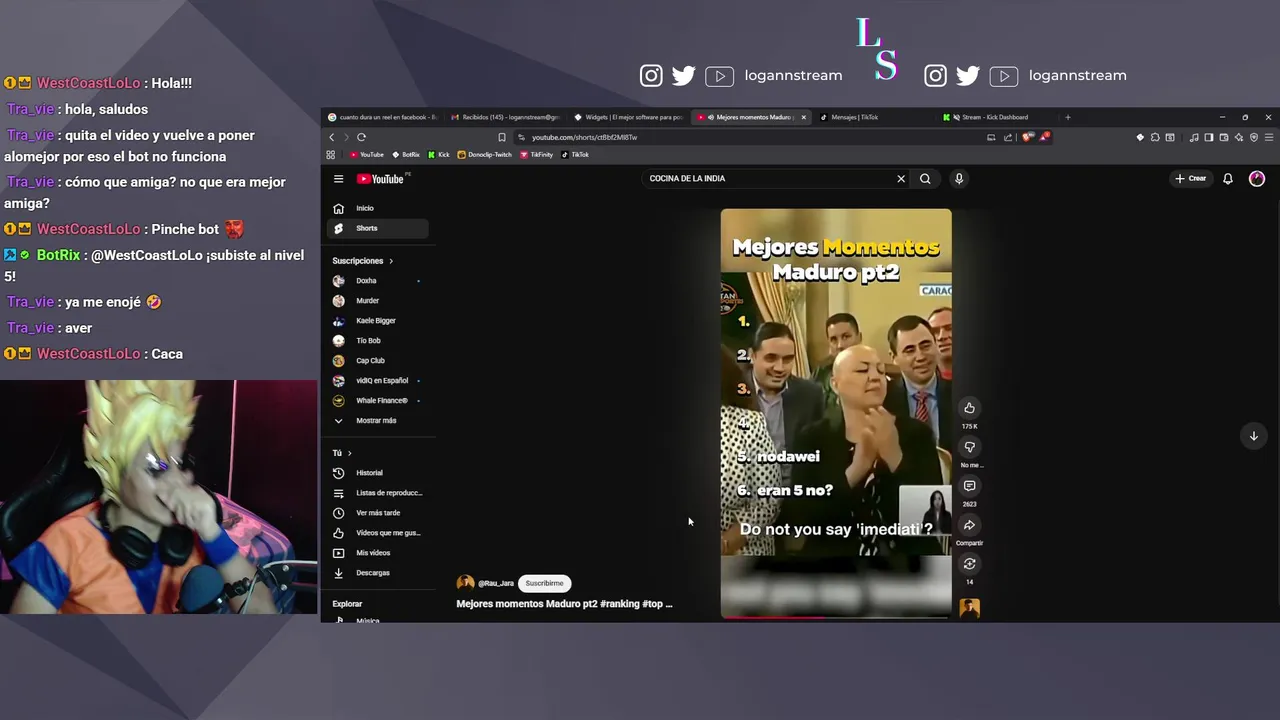Open Twitter icon beside first logannstream
Screen dimensions: 1280x720
pyautogui.click(x=684, y=76)
